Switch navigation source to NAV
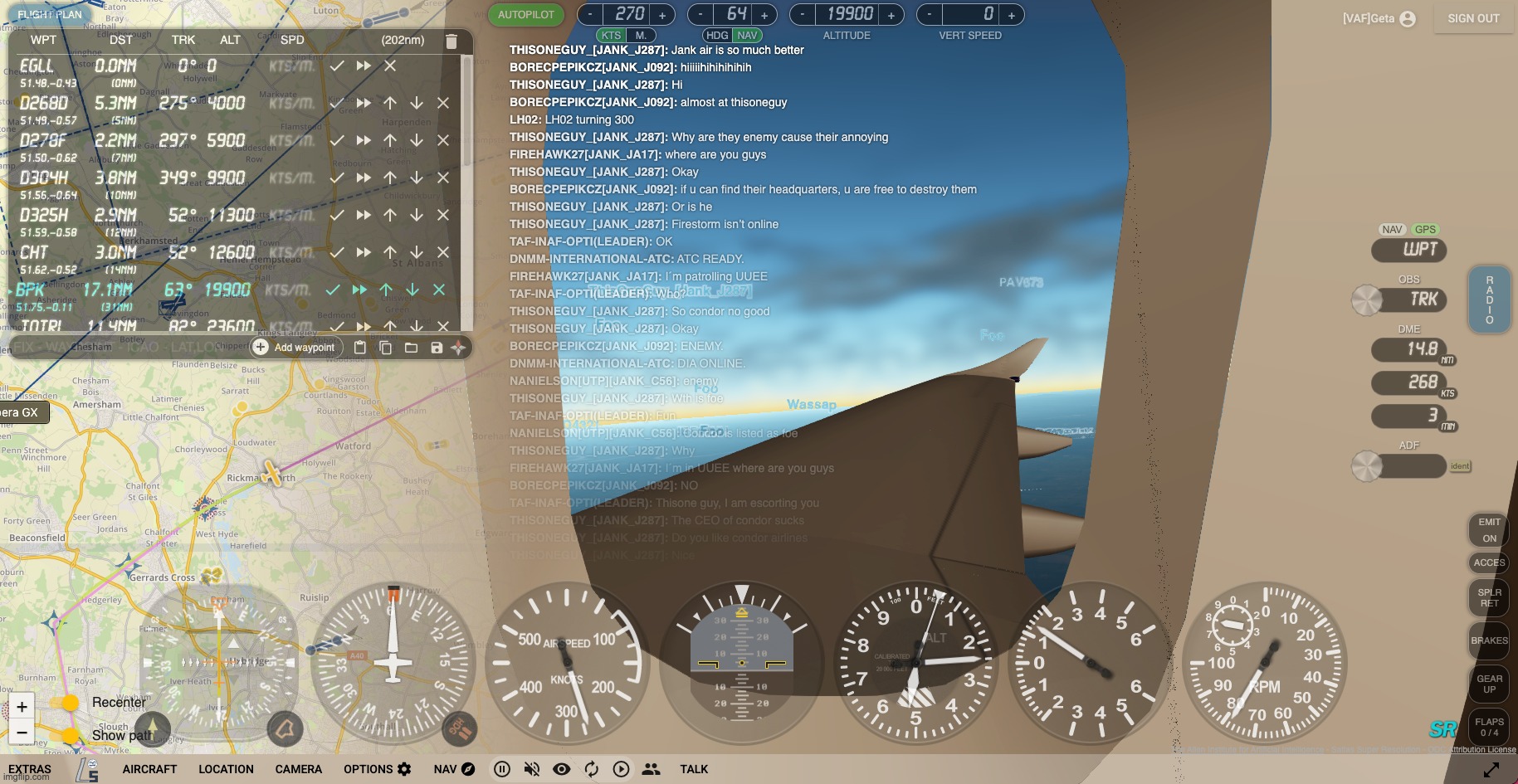The width and height of the screenshot is (1518, 784). pos(1392,230)
